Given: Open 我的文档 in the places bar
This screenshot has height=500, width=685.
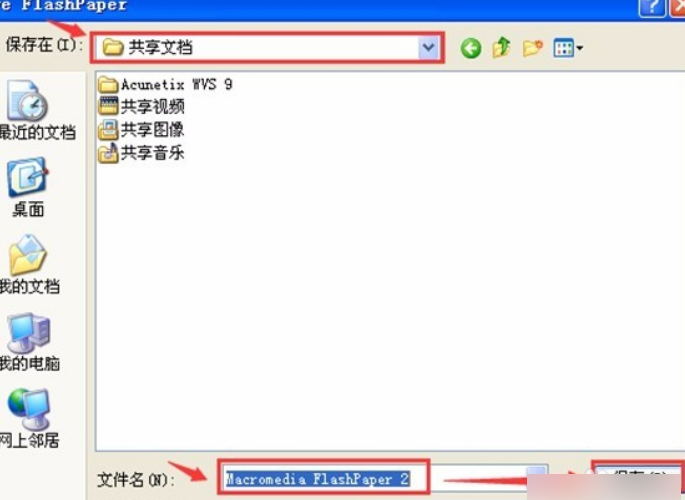Looking at the screenshot, I should click(x=28, y=265).
